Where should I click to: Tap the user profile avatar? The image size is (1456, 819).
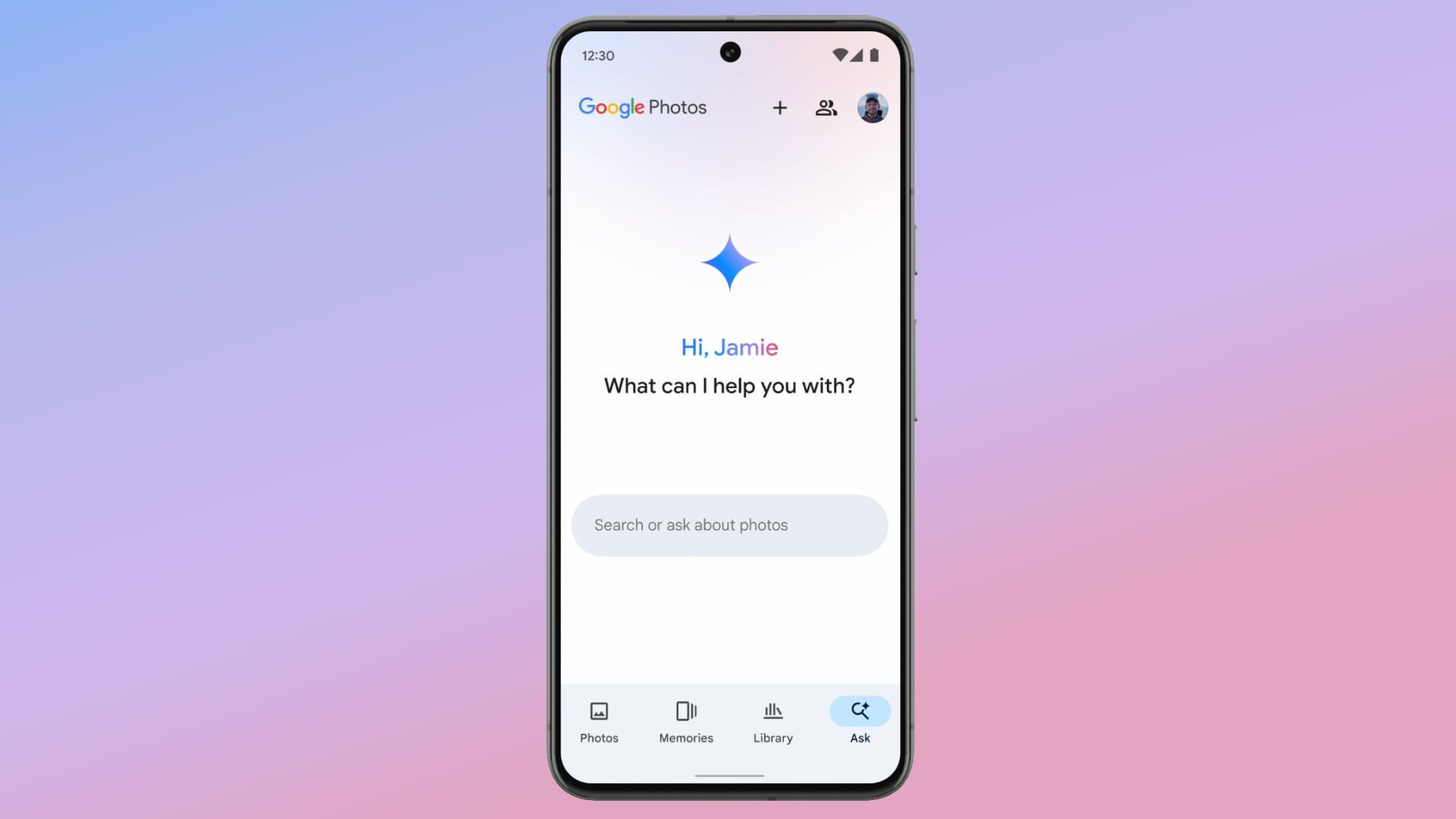(871, 107)
